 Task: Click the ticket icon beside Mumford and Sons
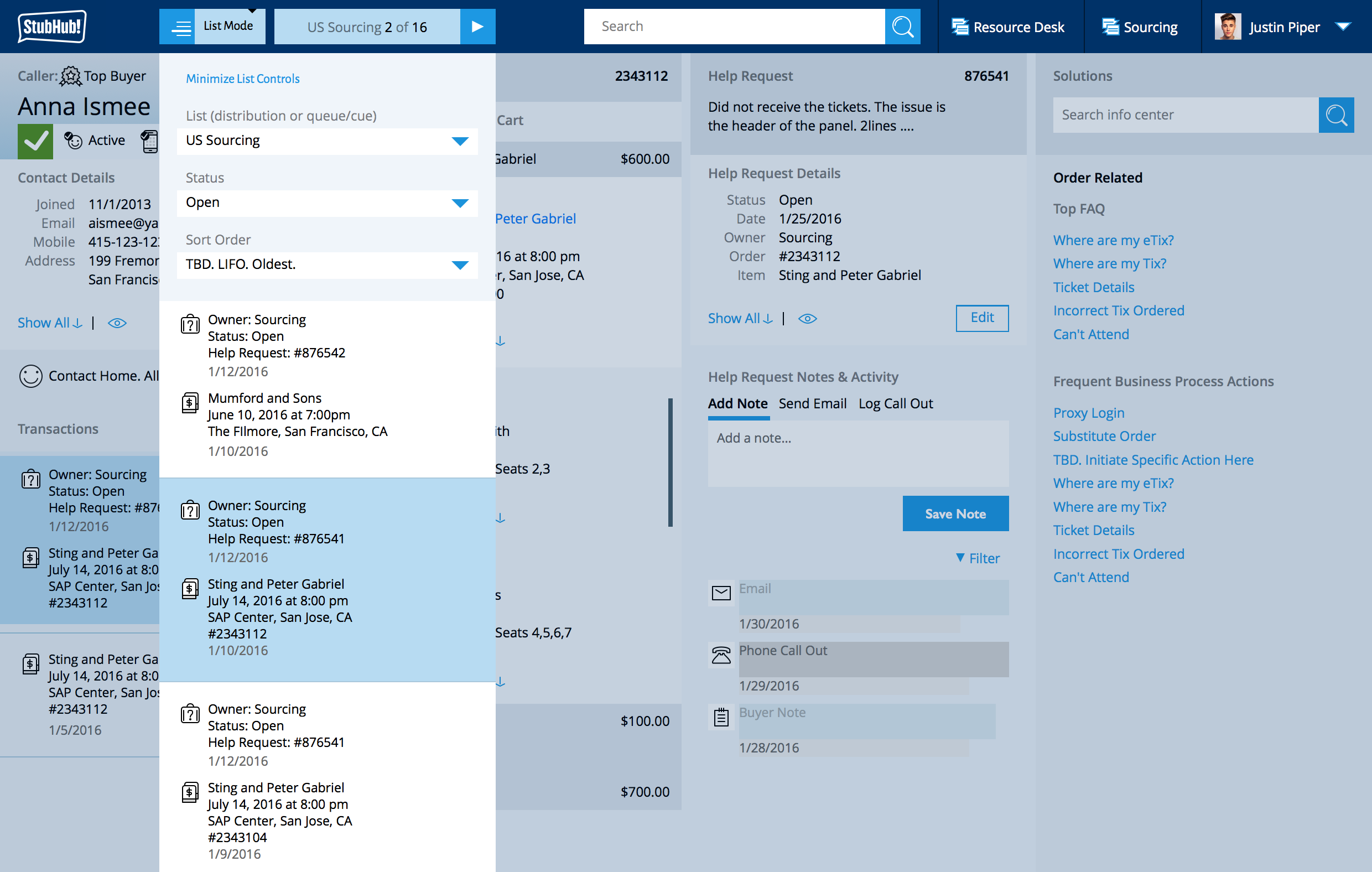tap(190, 402)
